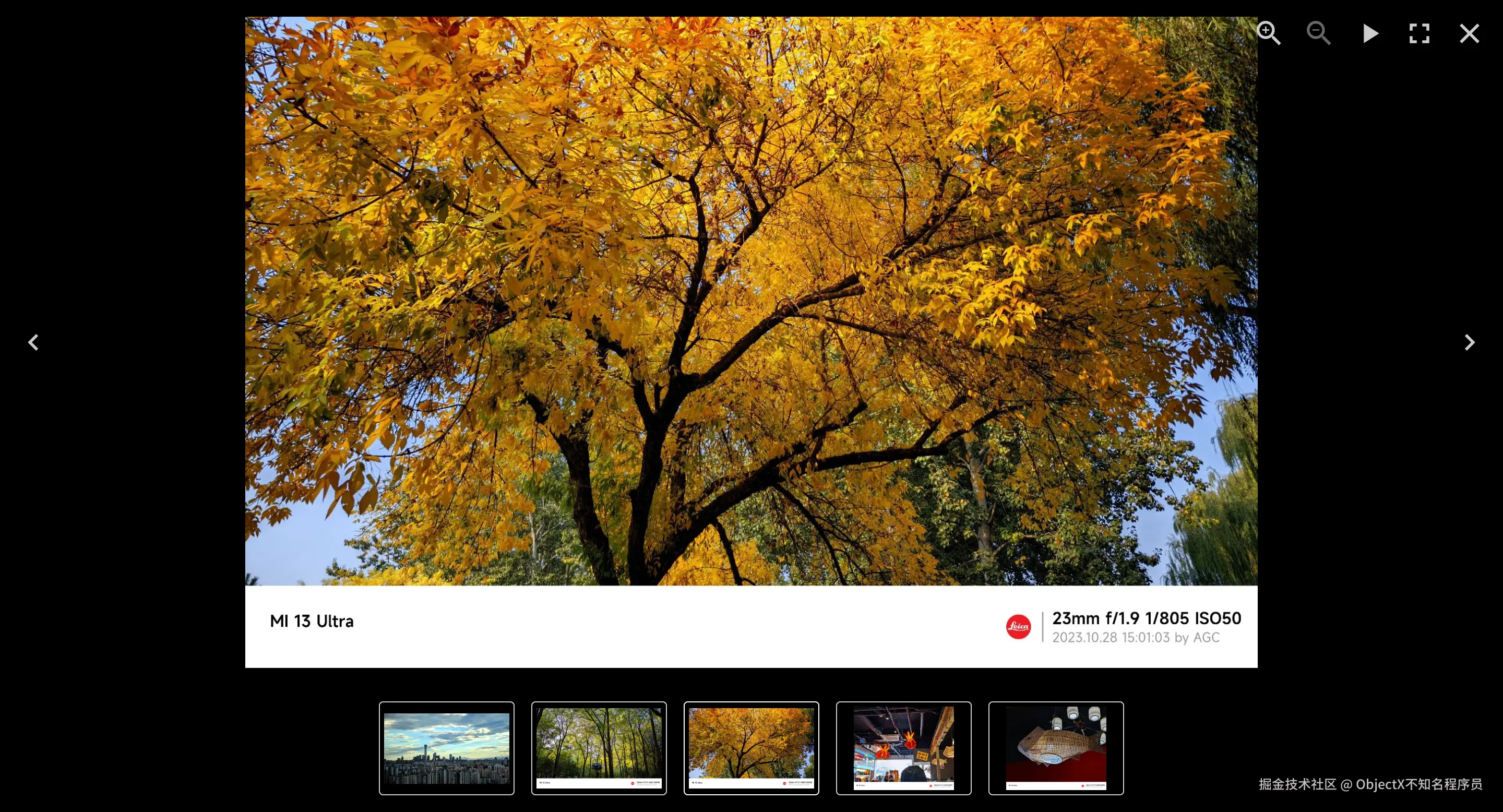Select the green forest thumbnail
1503x812 pixels.
tap(599, 748)
